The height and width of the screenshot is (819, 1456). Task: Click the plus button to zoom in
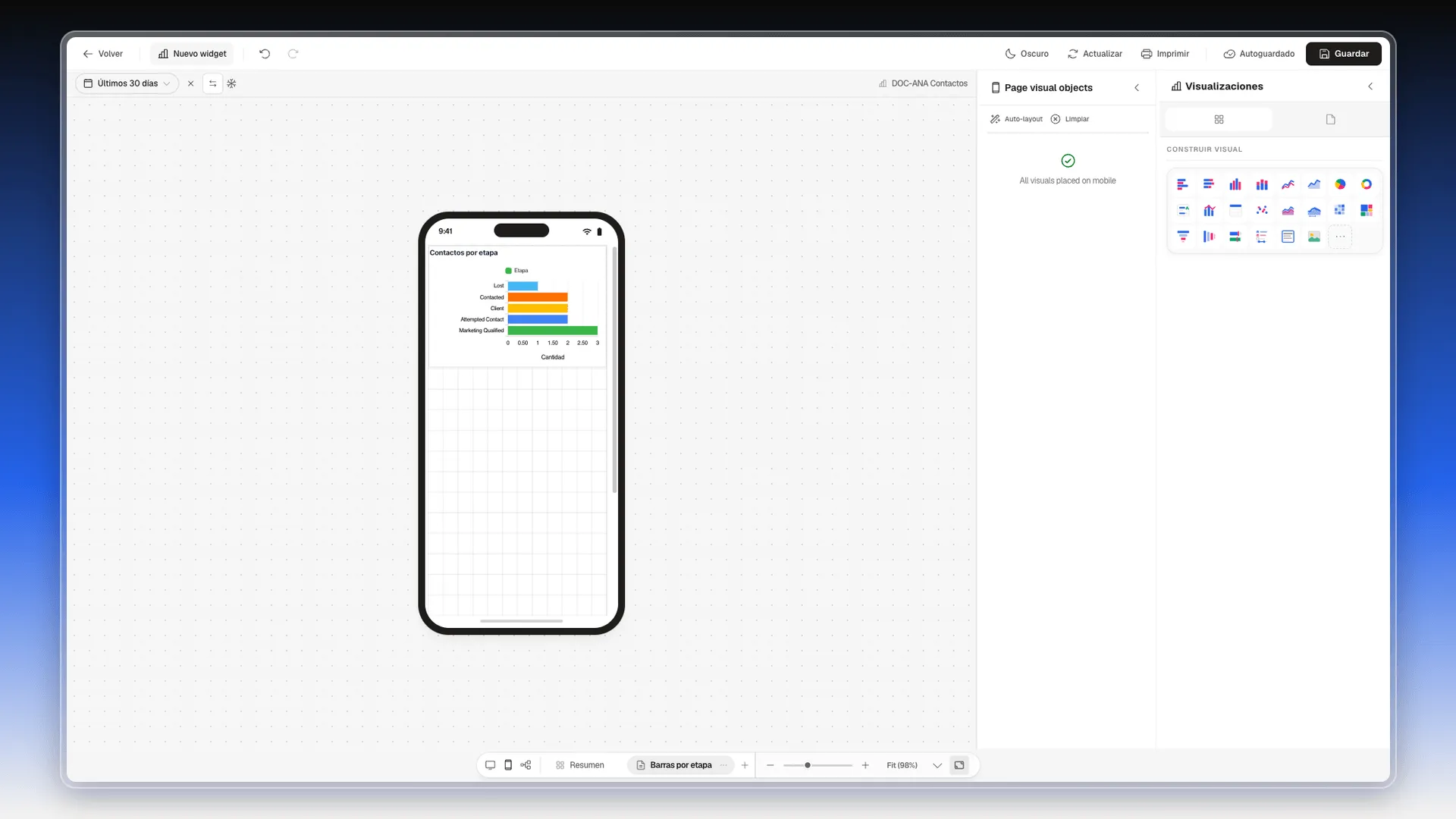point(865,765)
